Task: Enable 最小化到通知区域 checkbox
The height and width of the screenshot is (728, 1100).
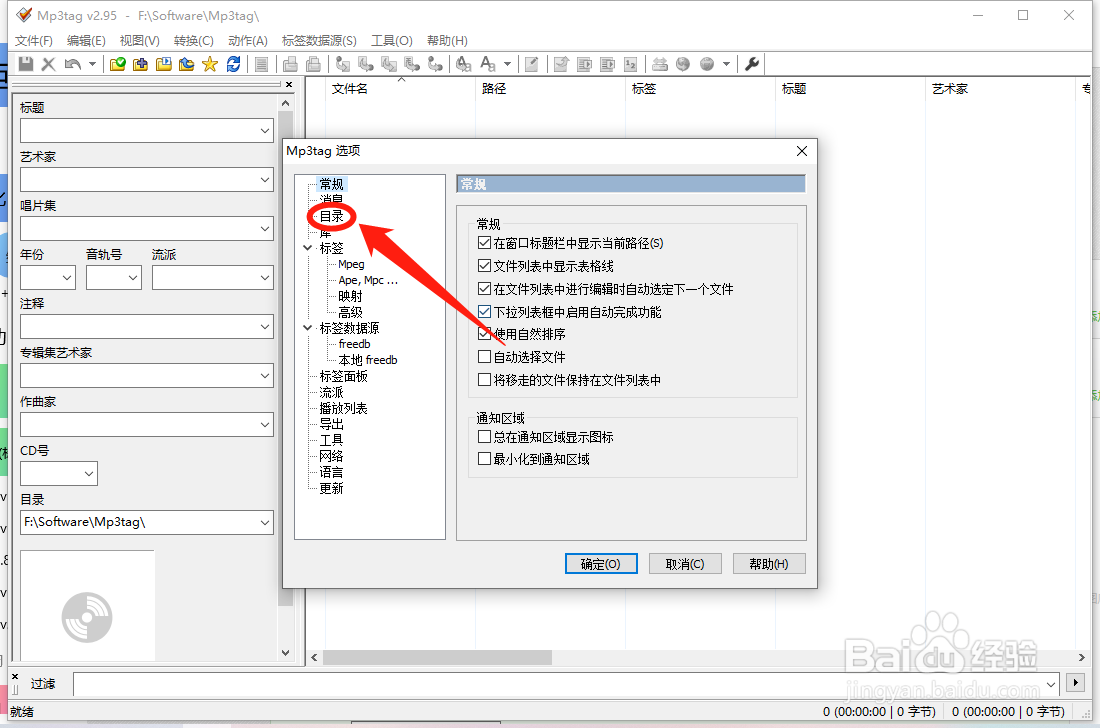Action: point(484,458)
